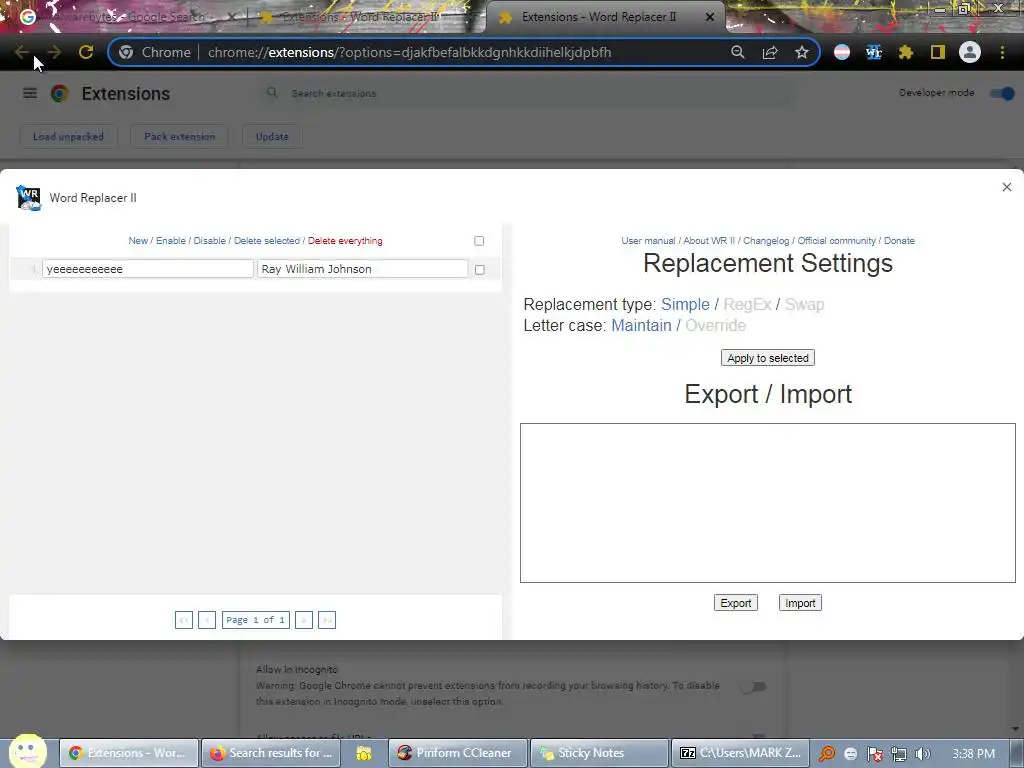The height and width of the screenshot is (768, 1024).
Task: Open Sticky Notes from the taskbar
Action: click(x=600, y=753)
